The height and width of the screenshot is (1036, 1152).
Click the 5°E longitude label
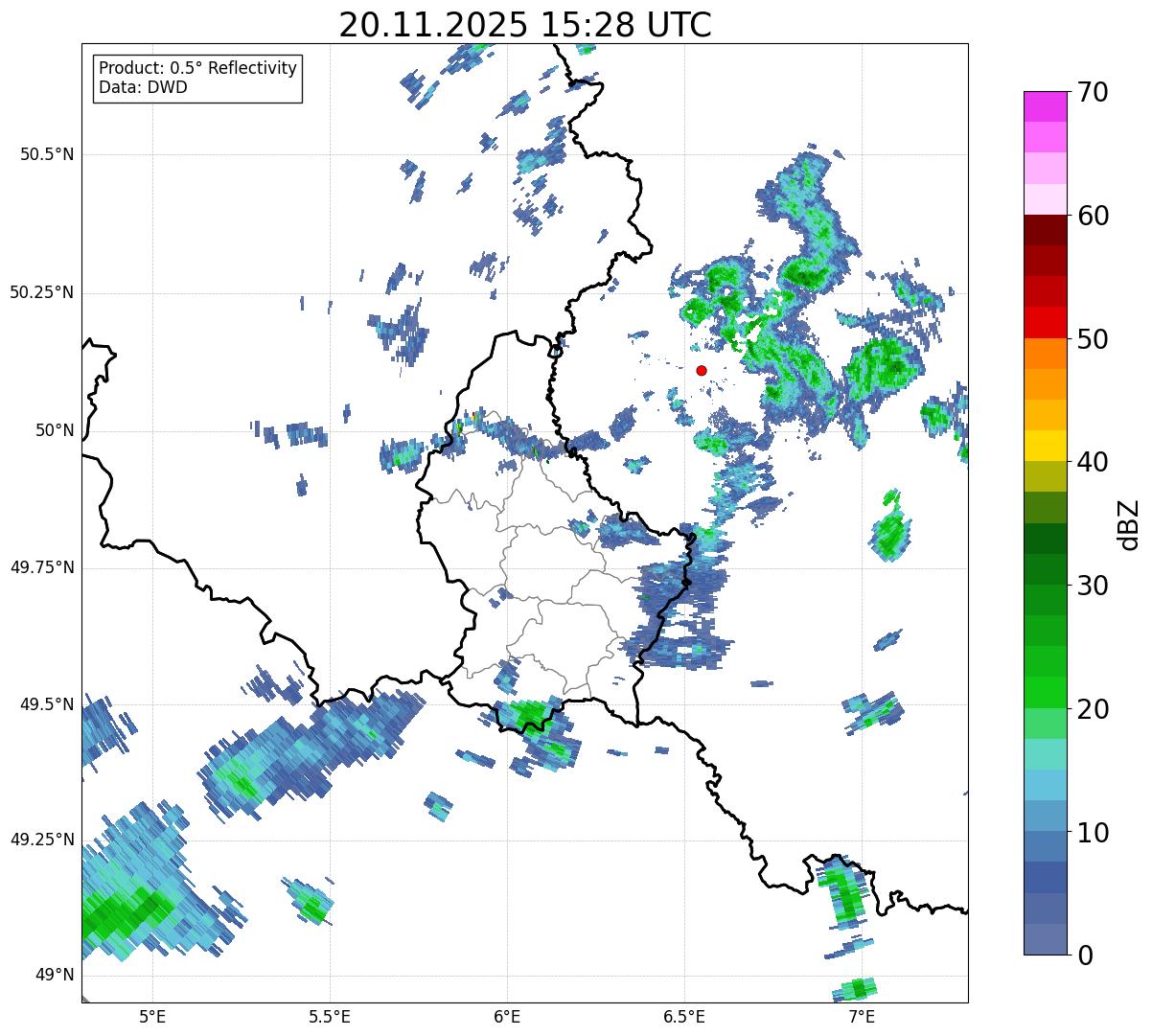click(x=152, y=1017)
